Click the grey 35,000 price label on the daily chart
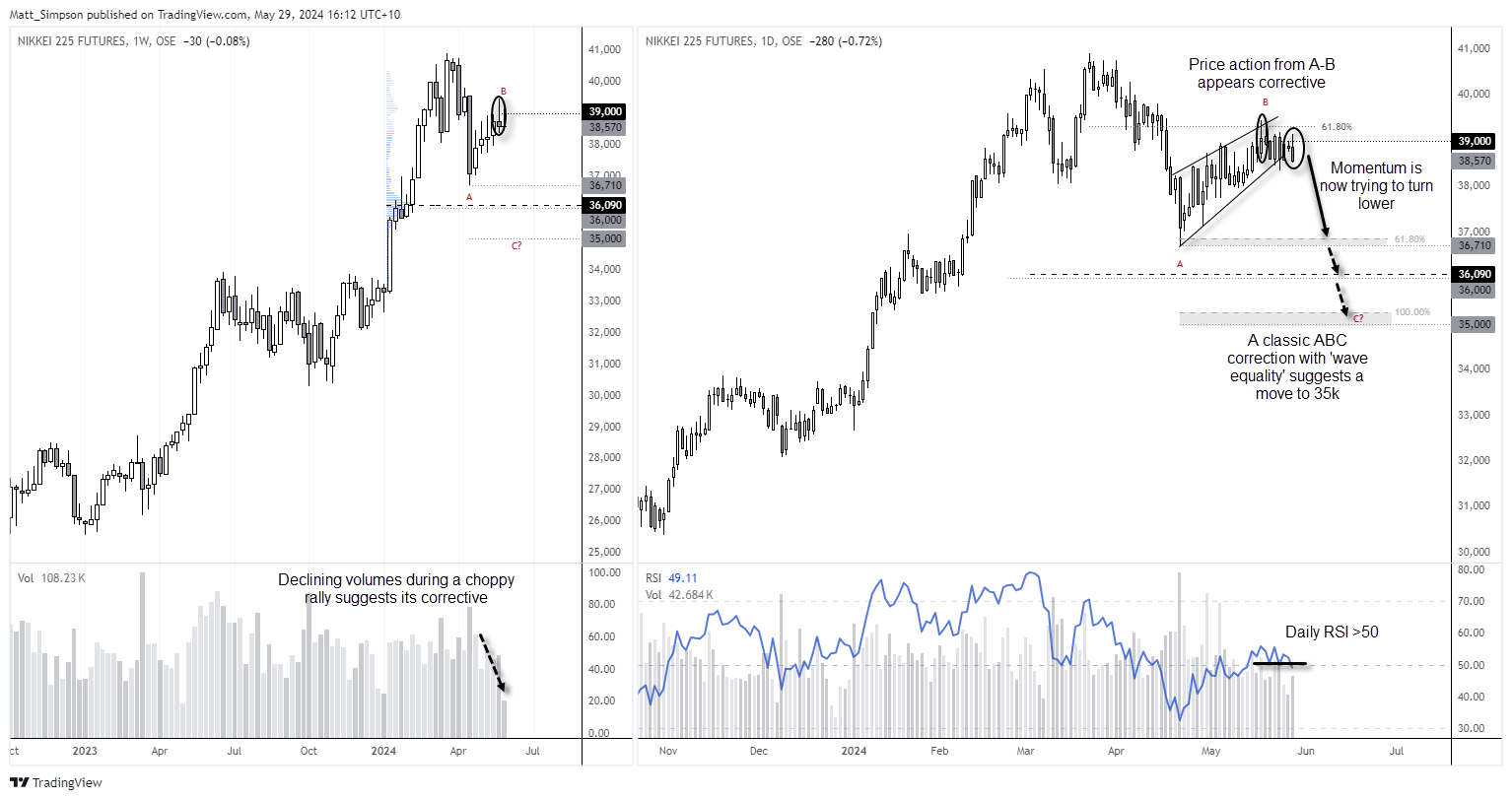The image size is (1512, 800). (1475, 324)
